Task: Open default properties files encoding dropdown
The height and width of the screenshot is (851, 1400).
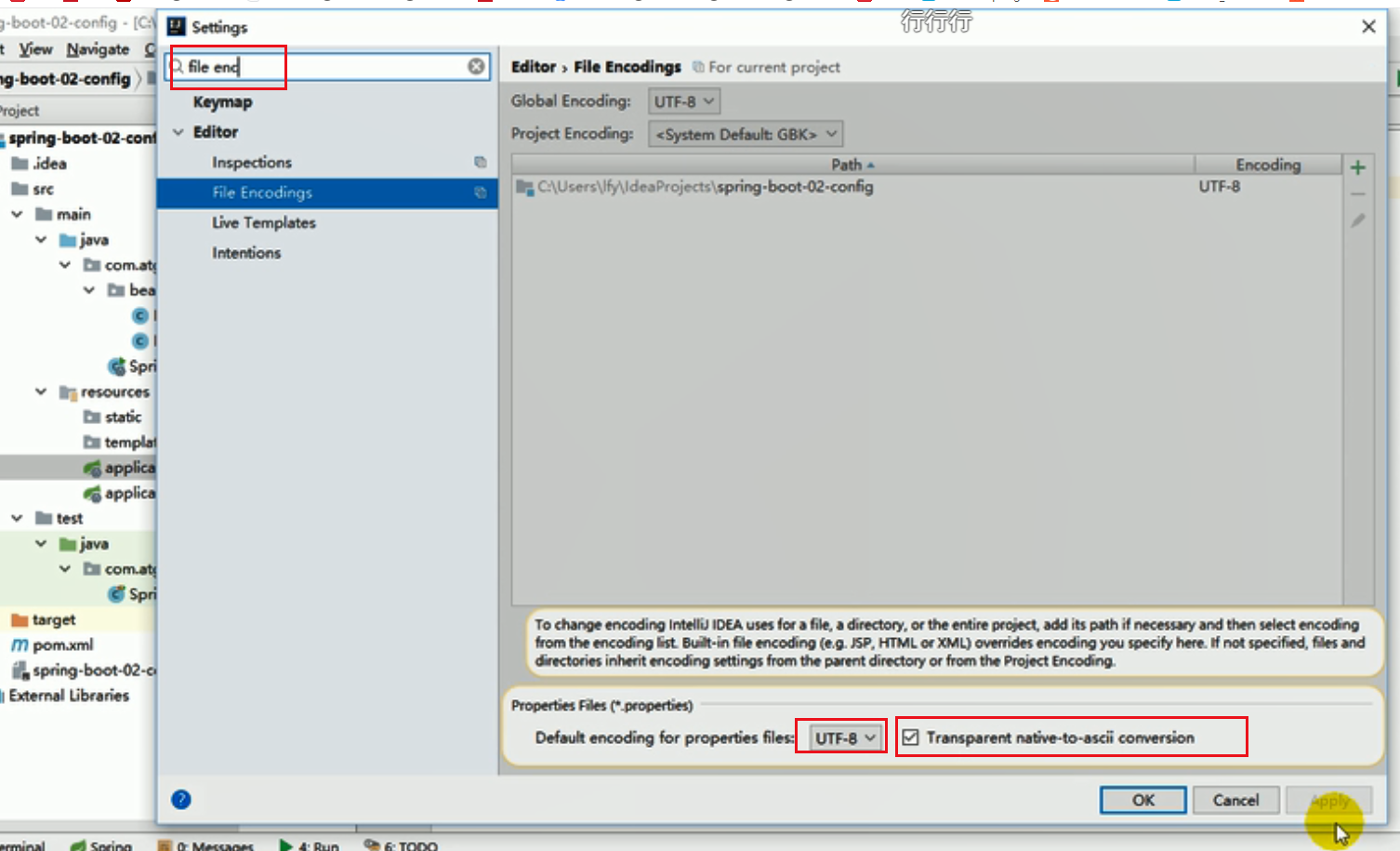Action: pyautogui.click(x=845, y=738)
